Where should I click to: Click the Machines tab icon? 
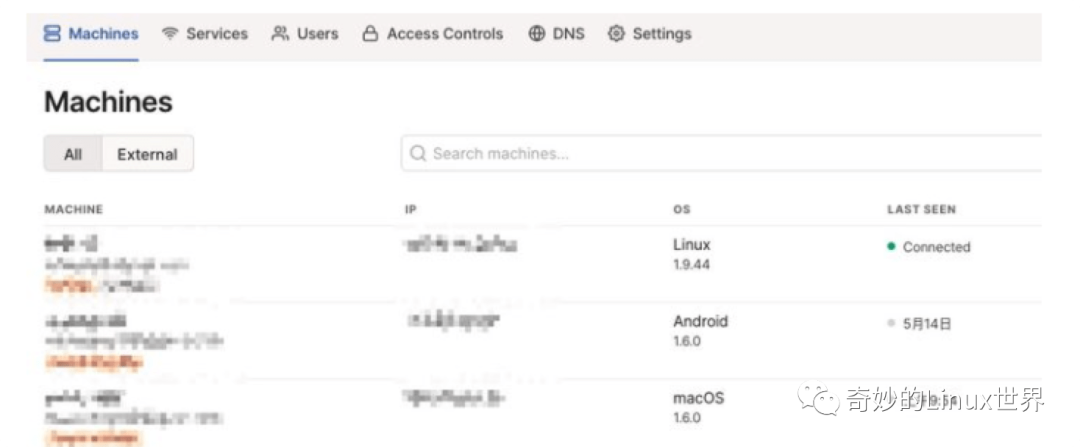52,33
